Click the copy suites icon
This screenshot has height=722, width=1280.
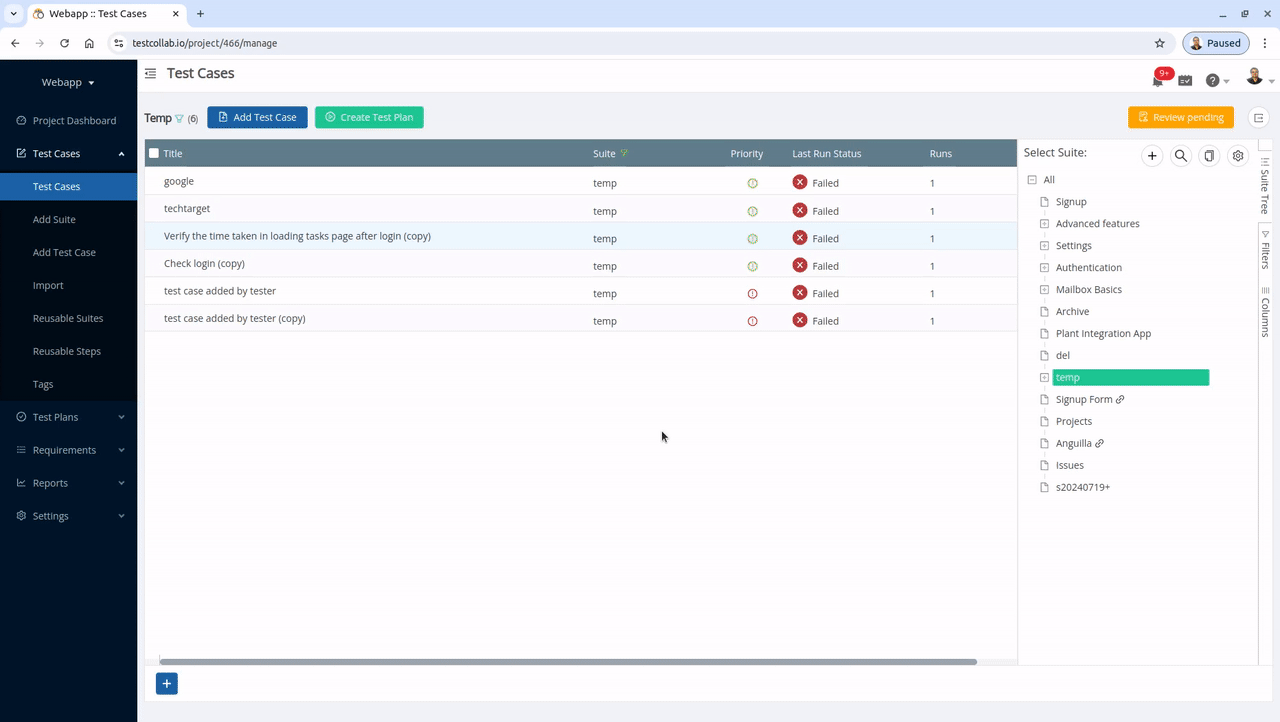[1209, 156]
